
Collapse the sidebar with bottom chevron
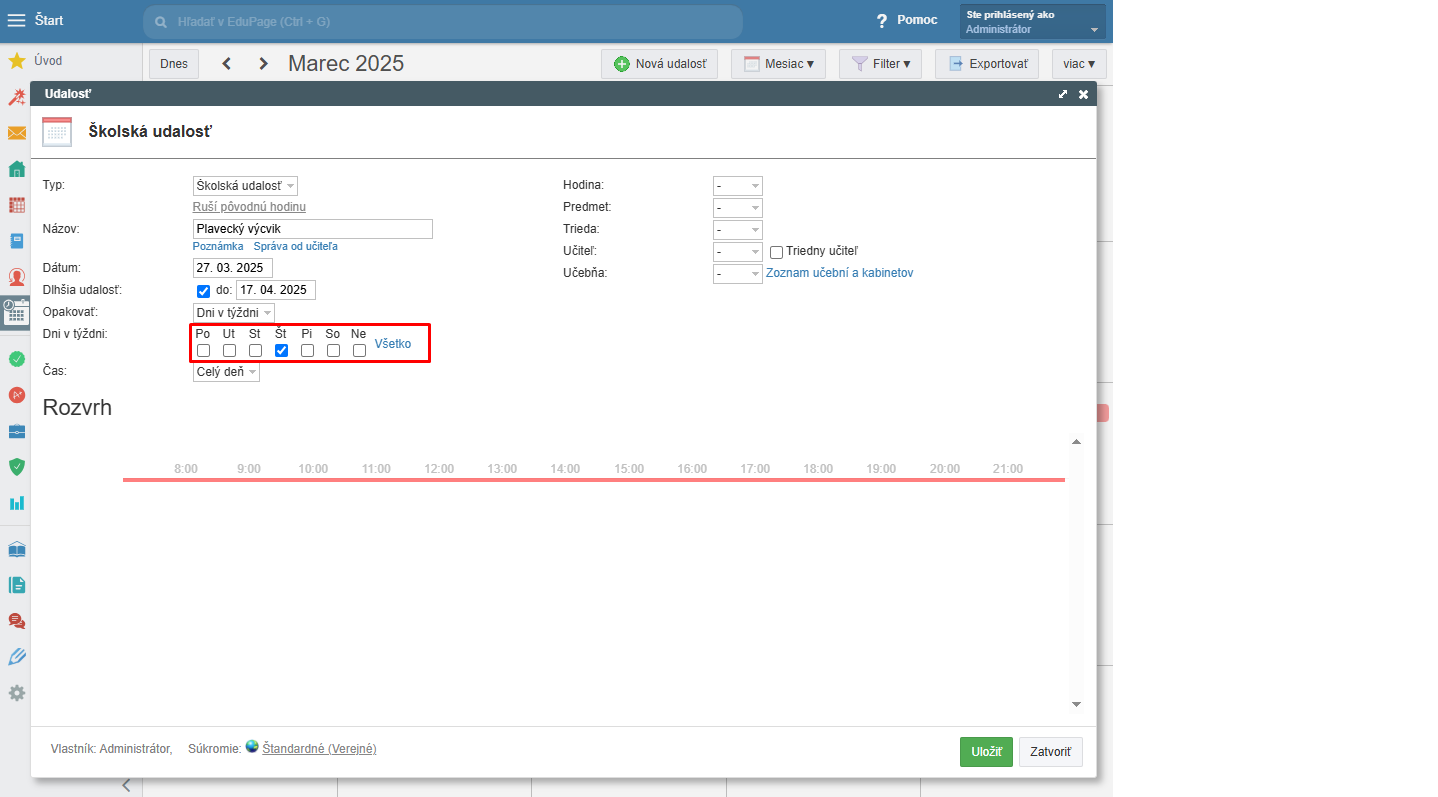point(126,785)
